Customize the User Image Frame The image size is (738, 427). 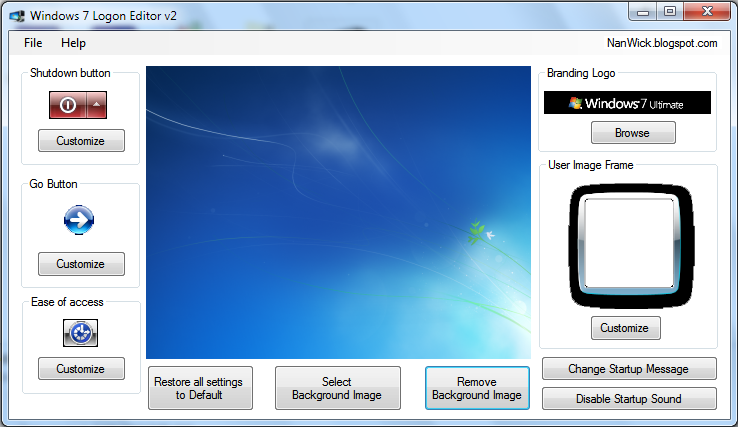pos(626,328)
